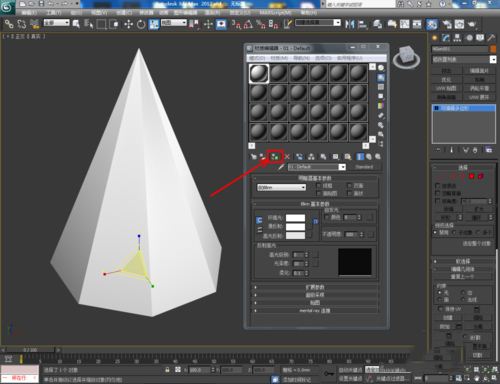Click the Pick Material eyedropper icon
This screenshot has height=384, width=500.
pyautogui.click(x=281, y=167)
